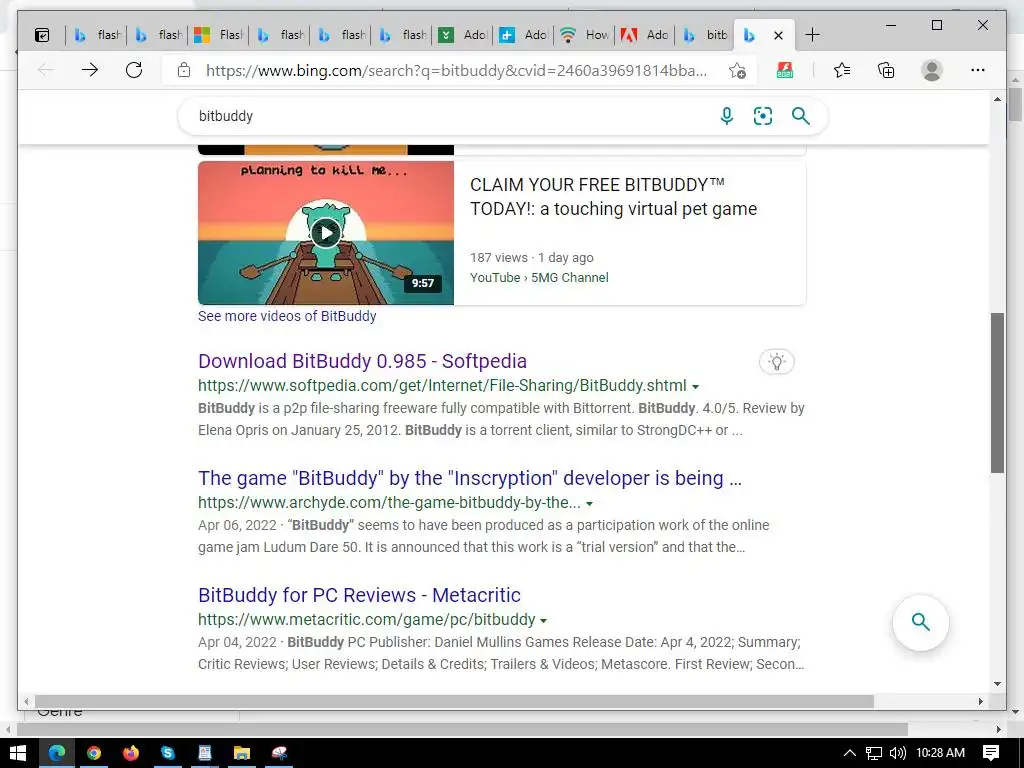Viewport: 1024px width, 768px height.
Task: Click the page vertical scrollbar thumb
Action: [x=997, y=392]
